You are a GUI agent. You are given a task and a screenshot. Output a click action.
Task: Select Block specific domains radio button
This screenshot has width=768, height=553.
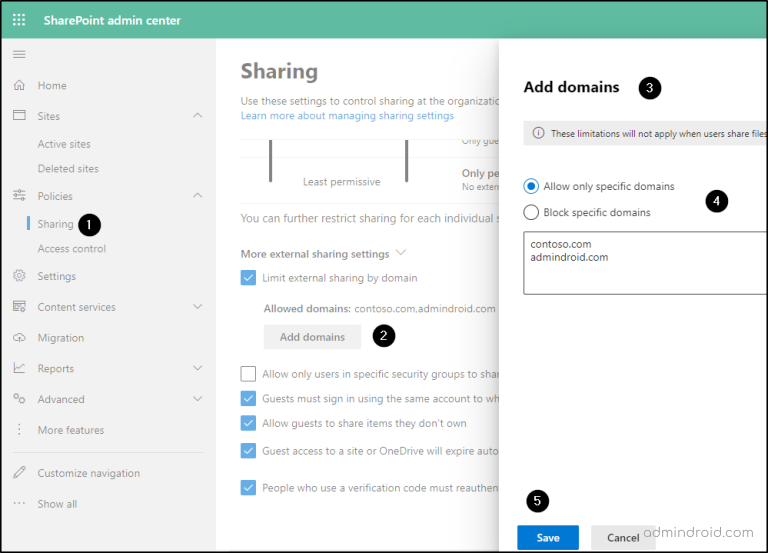click(x=531, y=212)
